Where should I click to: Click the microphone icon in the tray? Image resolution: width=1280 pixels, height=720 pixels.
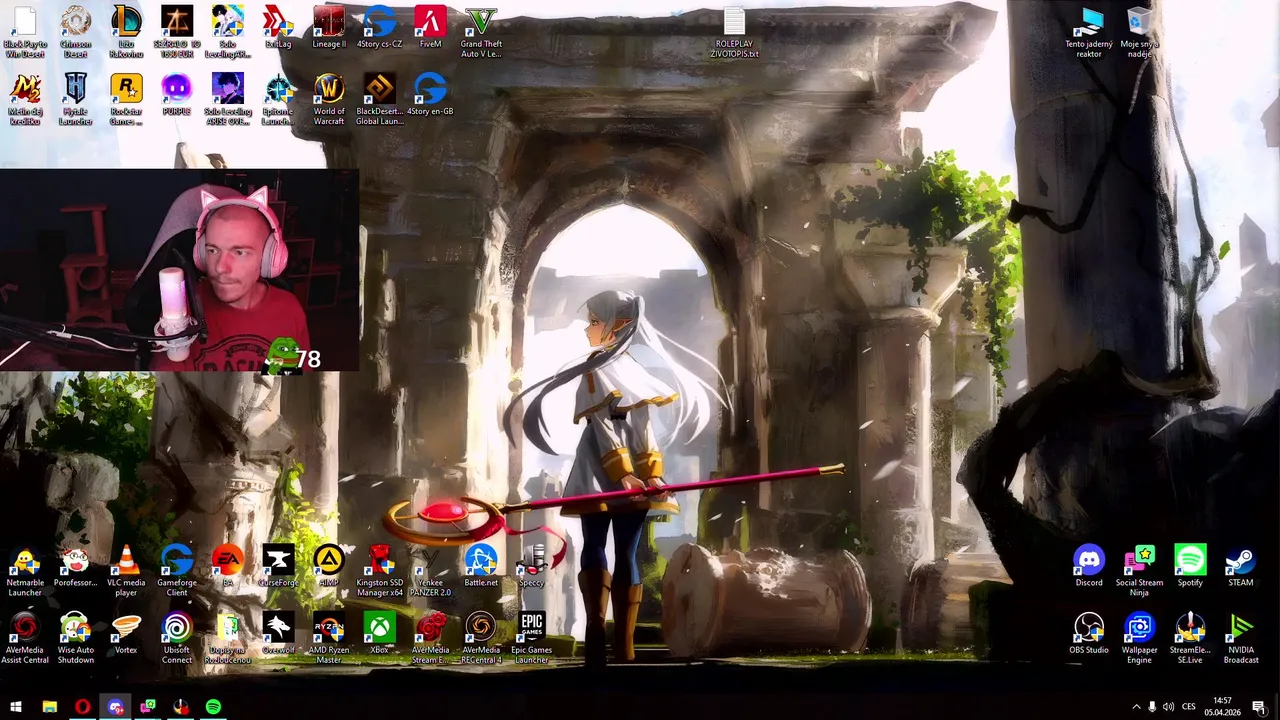pos(1152,707)
